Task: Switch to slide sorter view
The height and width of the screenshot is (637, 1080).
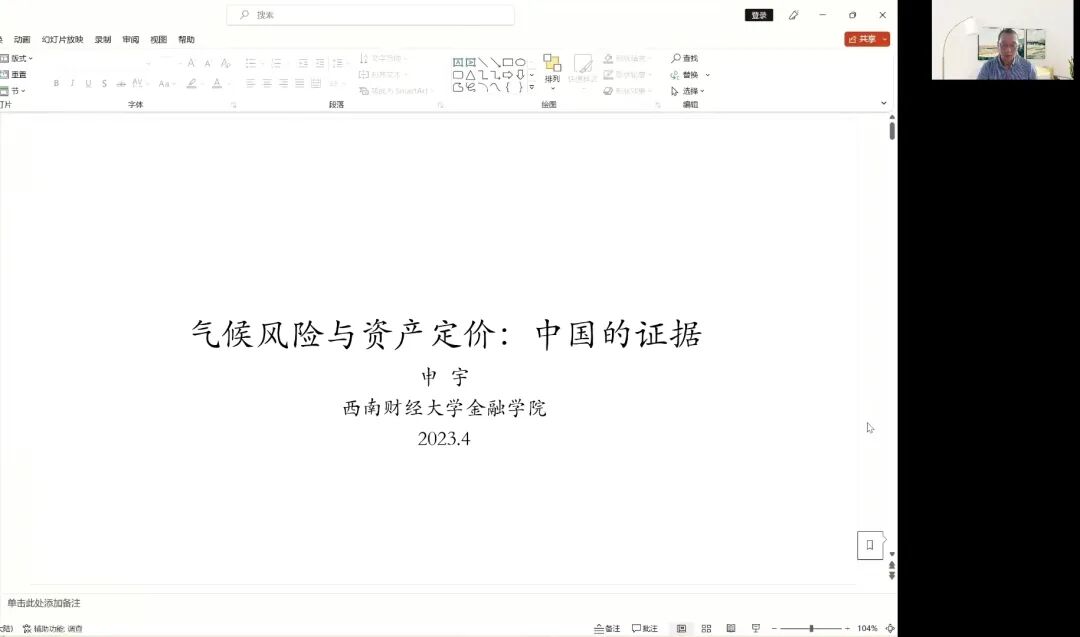Action: coord(706,628)
